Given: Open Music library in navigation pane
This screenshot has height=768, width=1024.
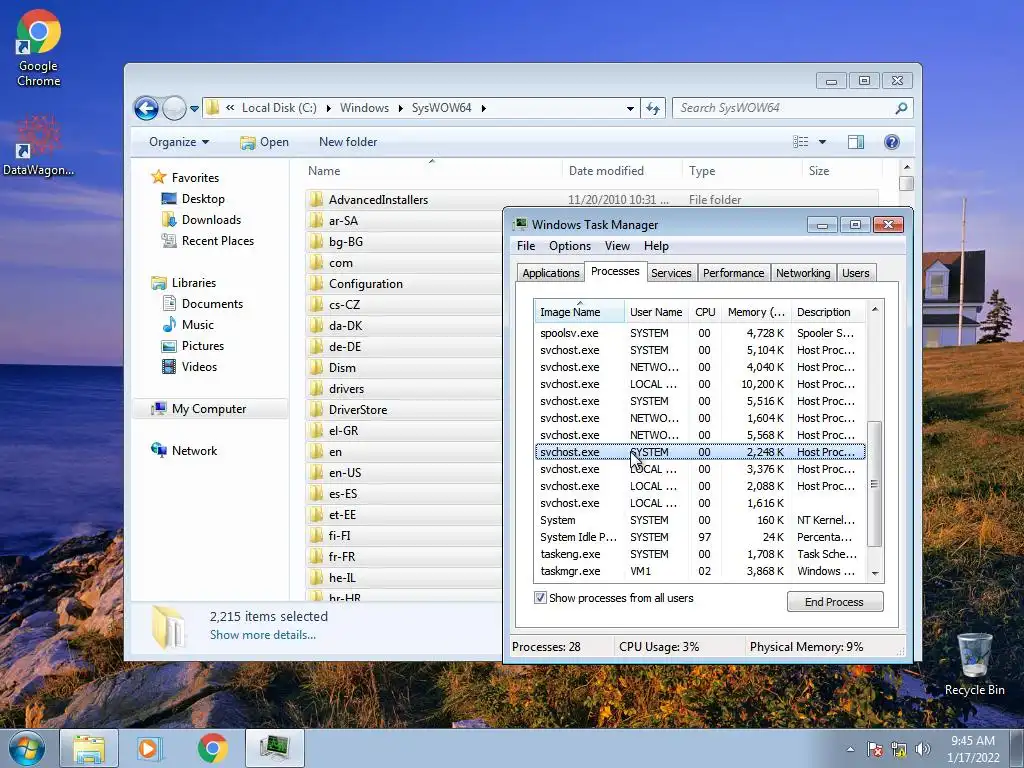Looking at the screenshot, I should [x=188, y=325].
